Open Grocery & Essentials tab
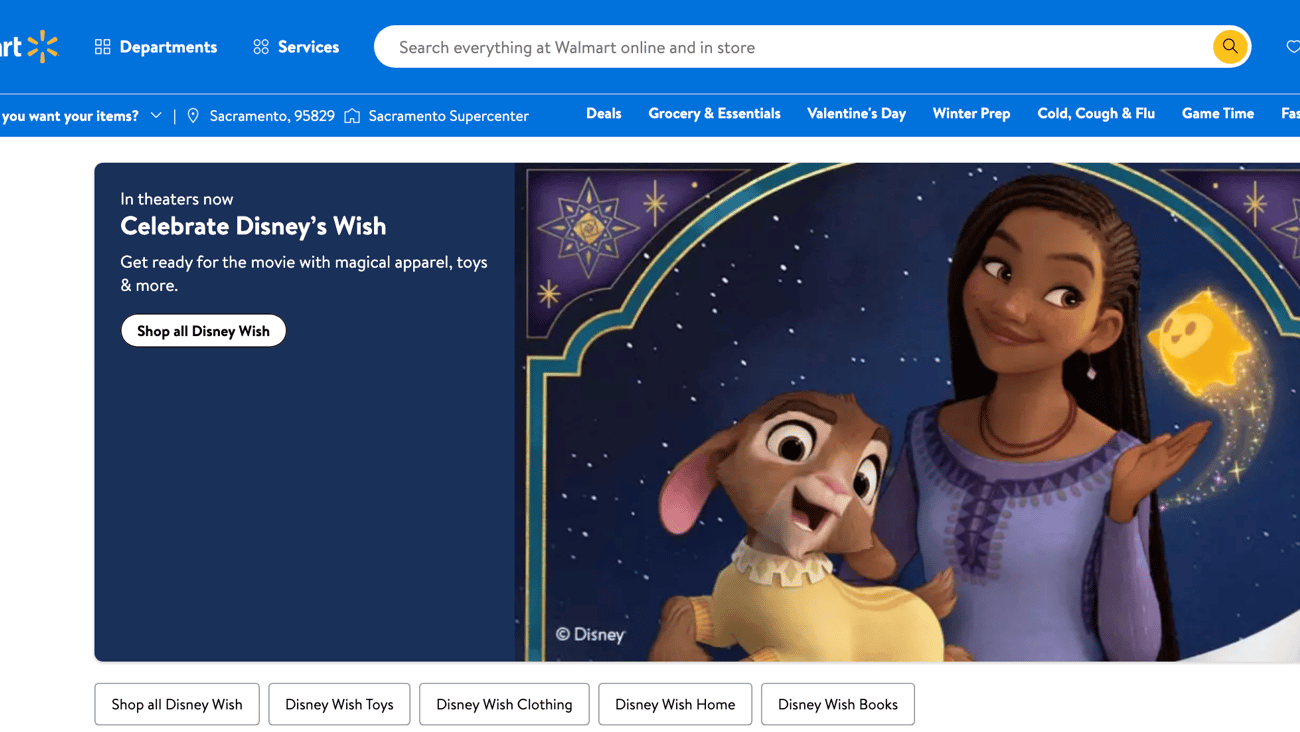 714,114
